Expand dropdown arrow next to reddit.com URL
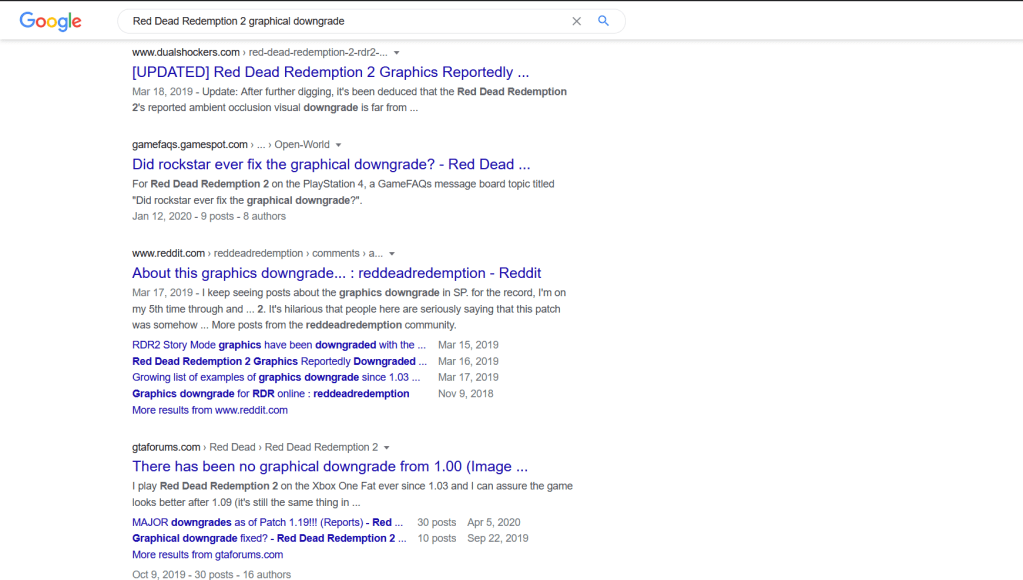Image resolution: width=1023 pixels, height=580 pixels. [392, 254]
